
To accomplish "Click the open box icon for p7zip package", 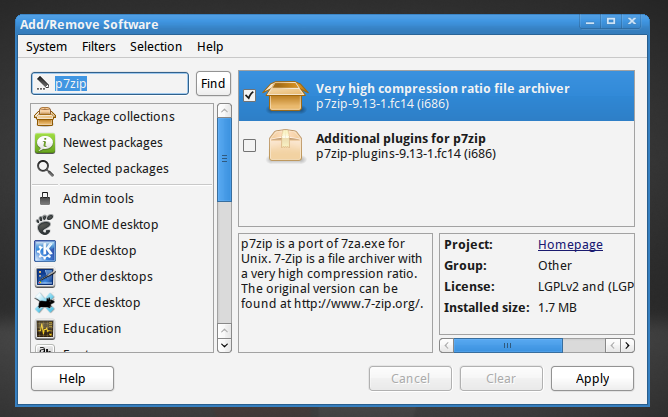I will click(285, 96).
